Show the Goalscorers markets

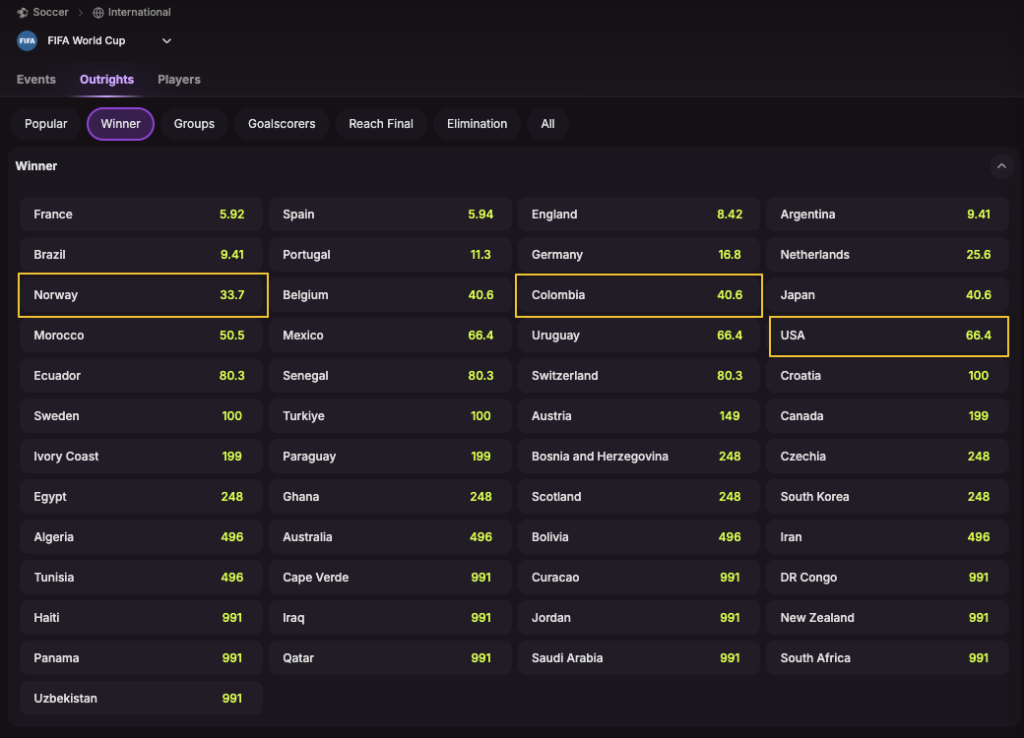coord(282,124)
